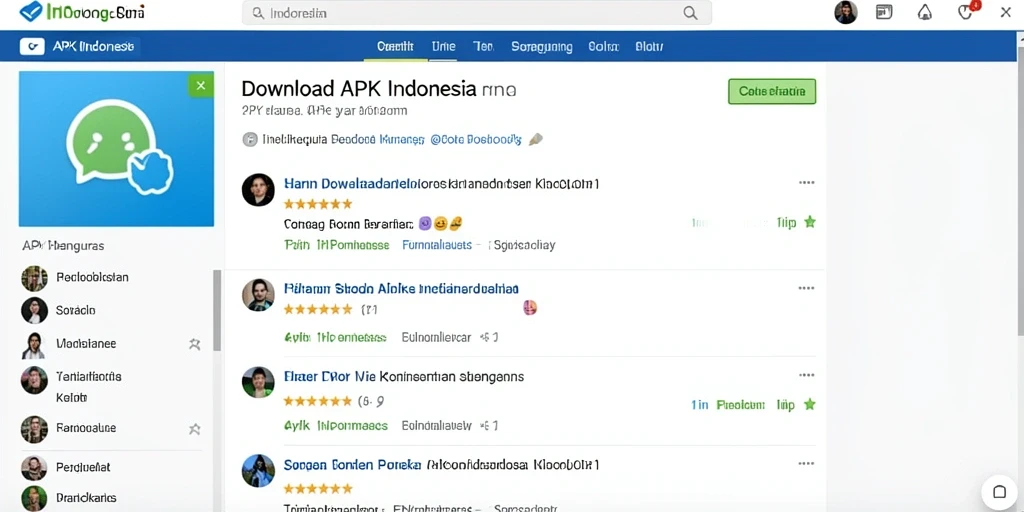Open Songen Bonden Poreka review title

[x=441, y=464]
